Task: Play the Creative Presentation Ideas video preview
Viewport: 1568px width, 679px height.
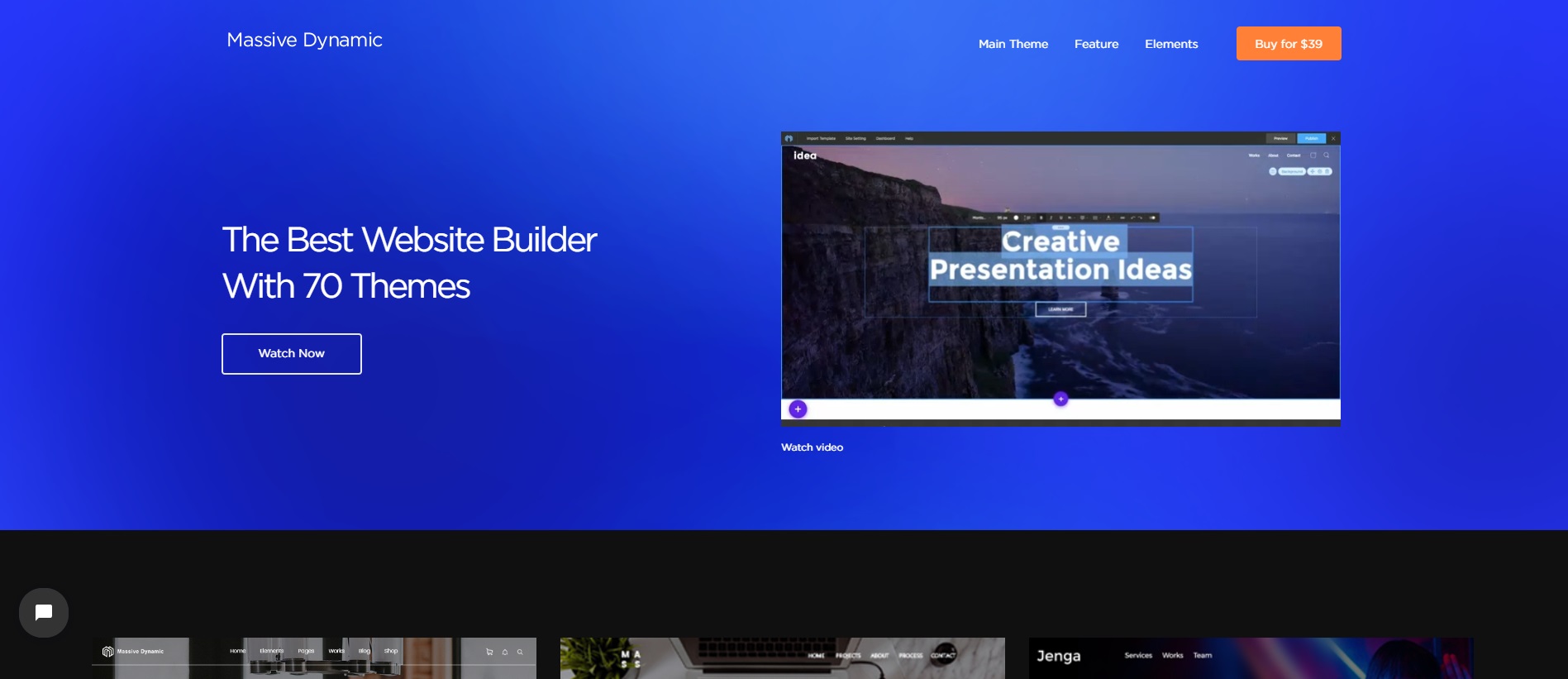Action: 1060,279
